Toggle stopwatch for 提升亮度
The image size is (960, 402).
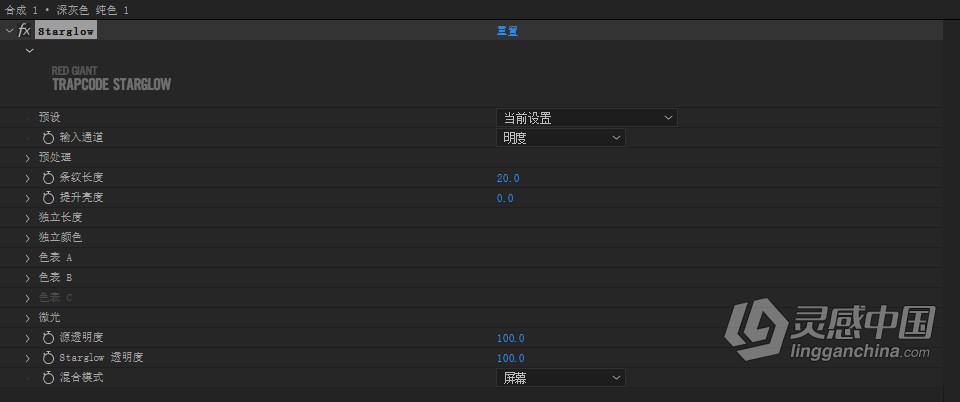pyautogui.click(x=48, y=198)
